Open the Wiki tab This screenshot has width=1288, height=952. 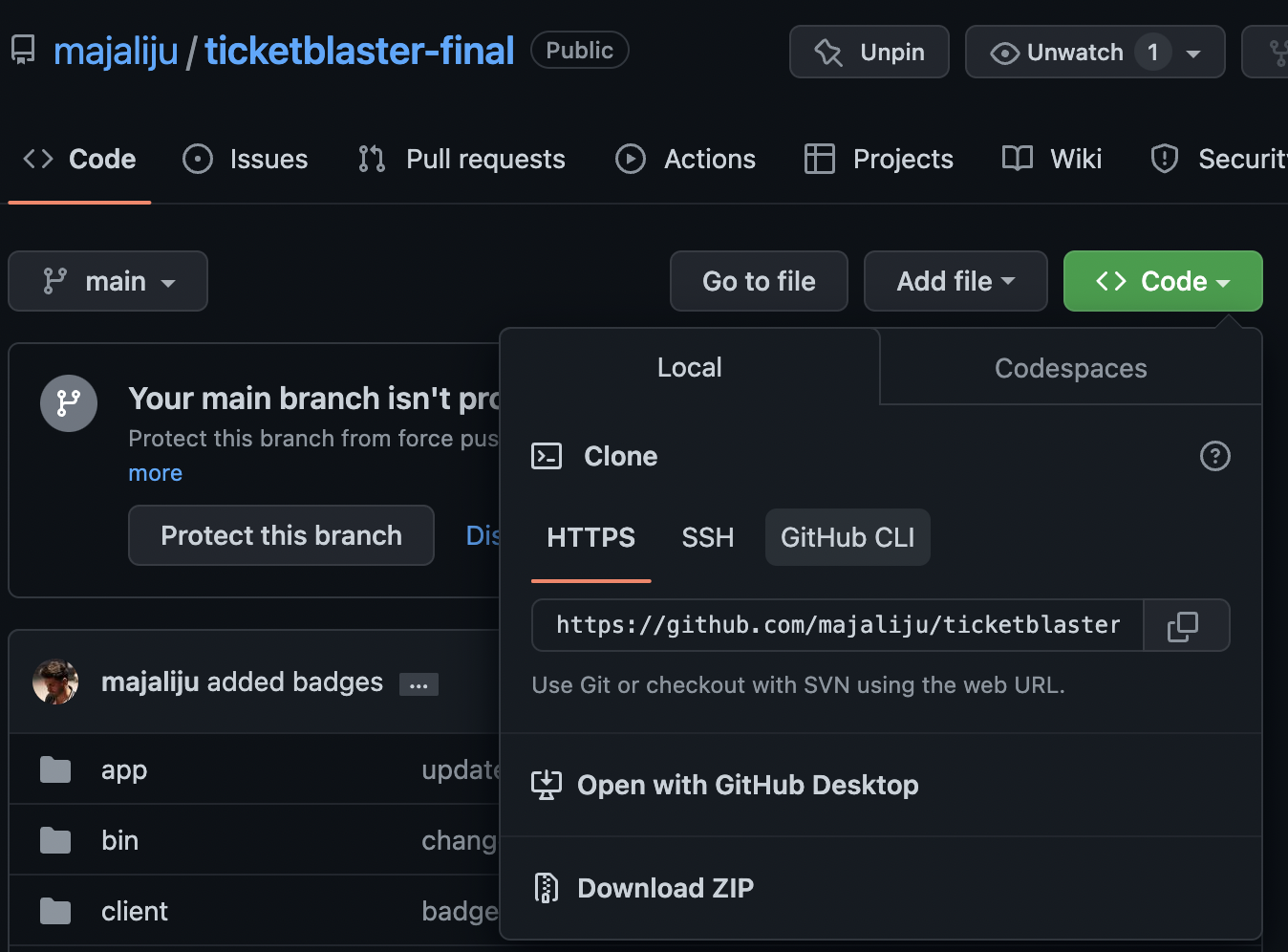[x=1052, y=159]
